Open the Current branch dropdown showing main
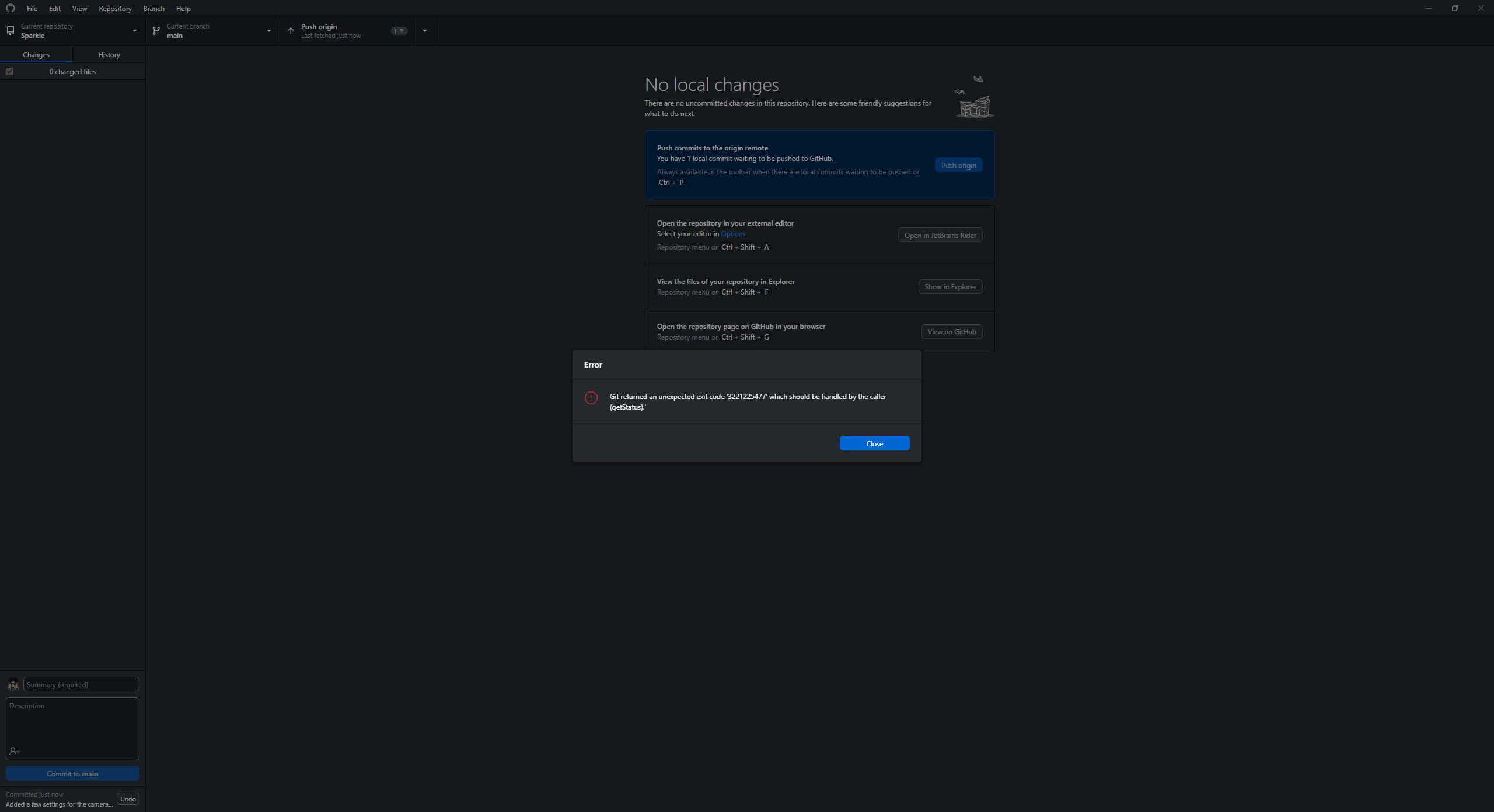The width and height of the screenshot is (1494, 812). [x=268, y=30]
